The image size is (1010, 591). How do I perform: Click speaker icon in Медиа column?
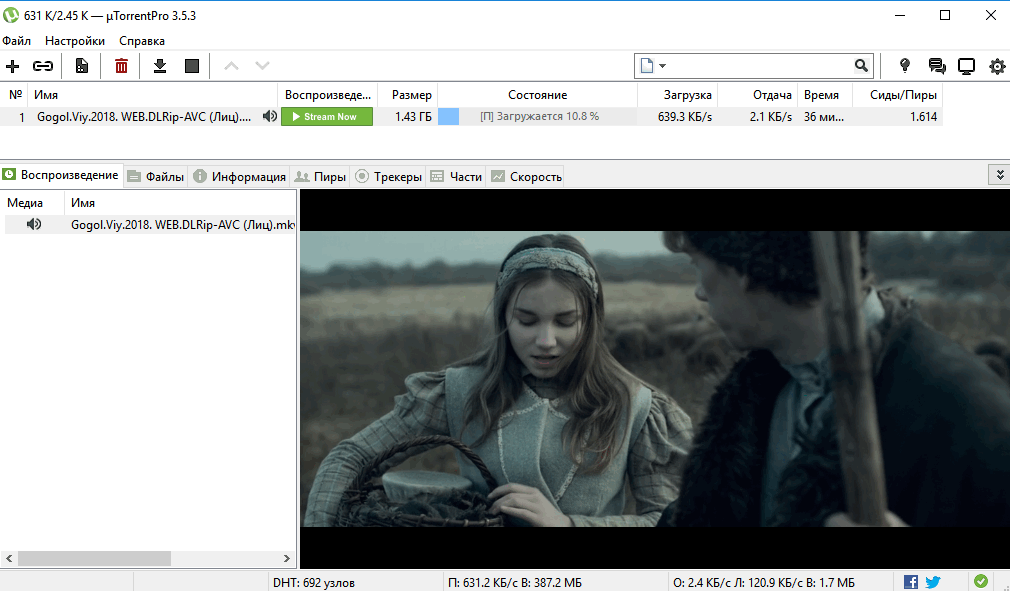[33, 224]
